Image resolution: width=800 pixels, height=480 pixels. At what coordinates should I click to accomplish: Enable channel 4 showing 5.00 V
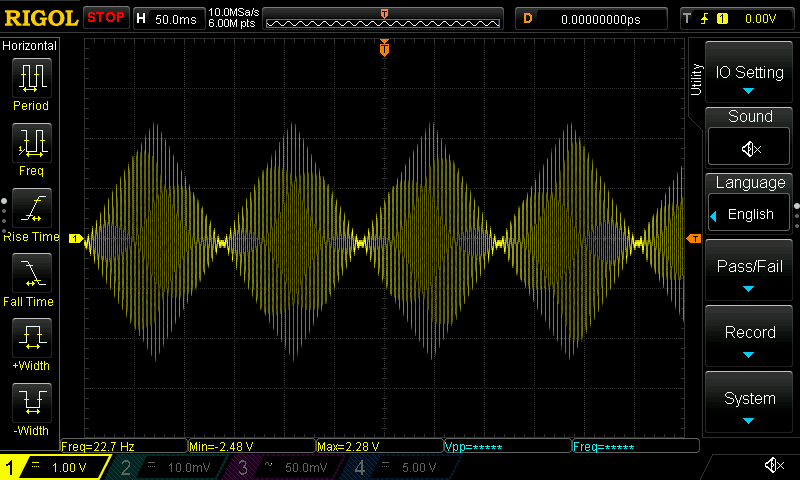[401, 467]
